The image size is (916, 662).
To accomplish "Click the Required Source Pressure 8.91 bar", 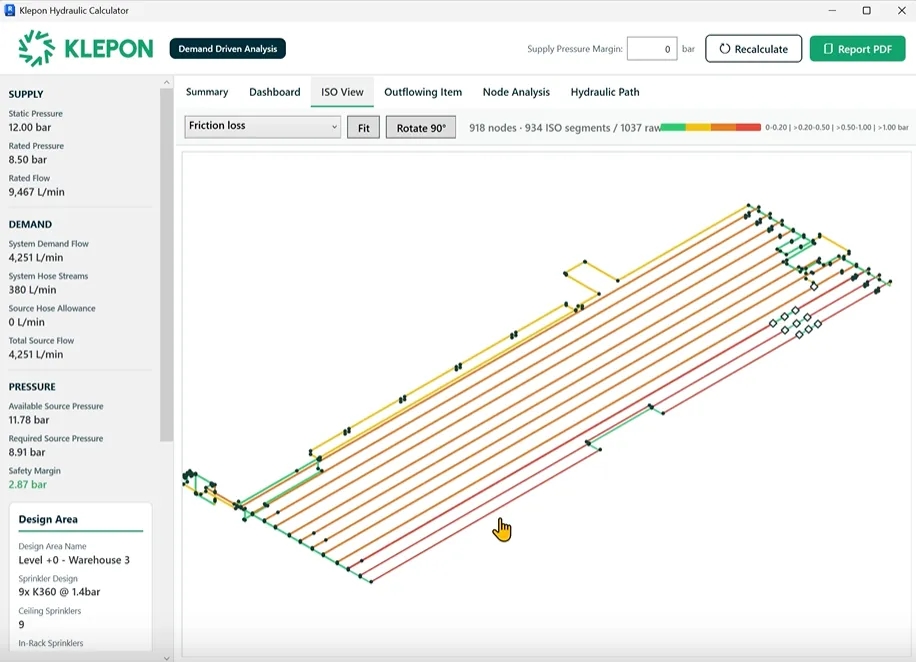I will pyautogui.click(x=27, y=452).
